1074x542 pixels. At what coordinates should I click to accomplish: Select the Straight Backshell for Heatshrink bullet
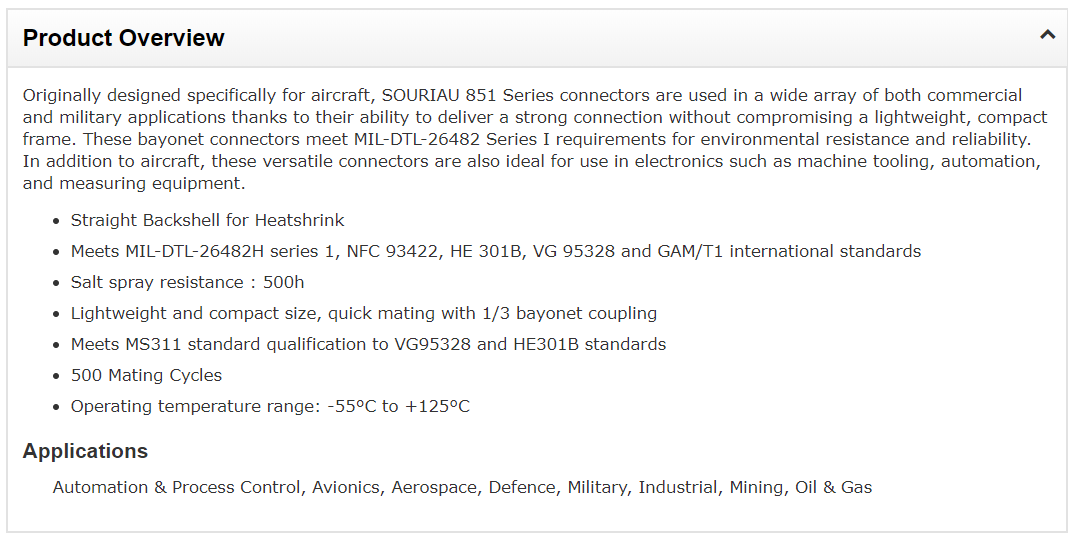[x=208, y=220]
